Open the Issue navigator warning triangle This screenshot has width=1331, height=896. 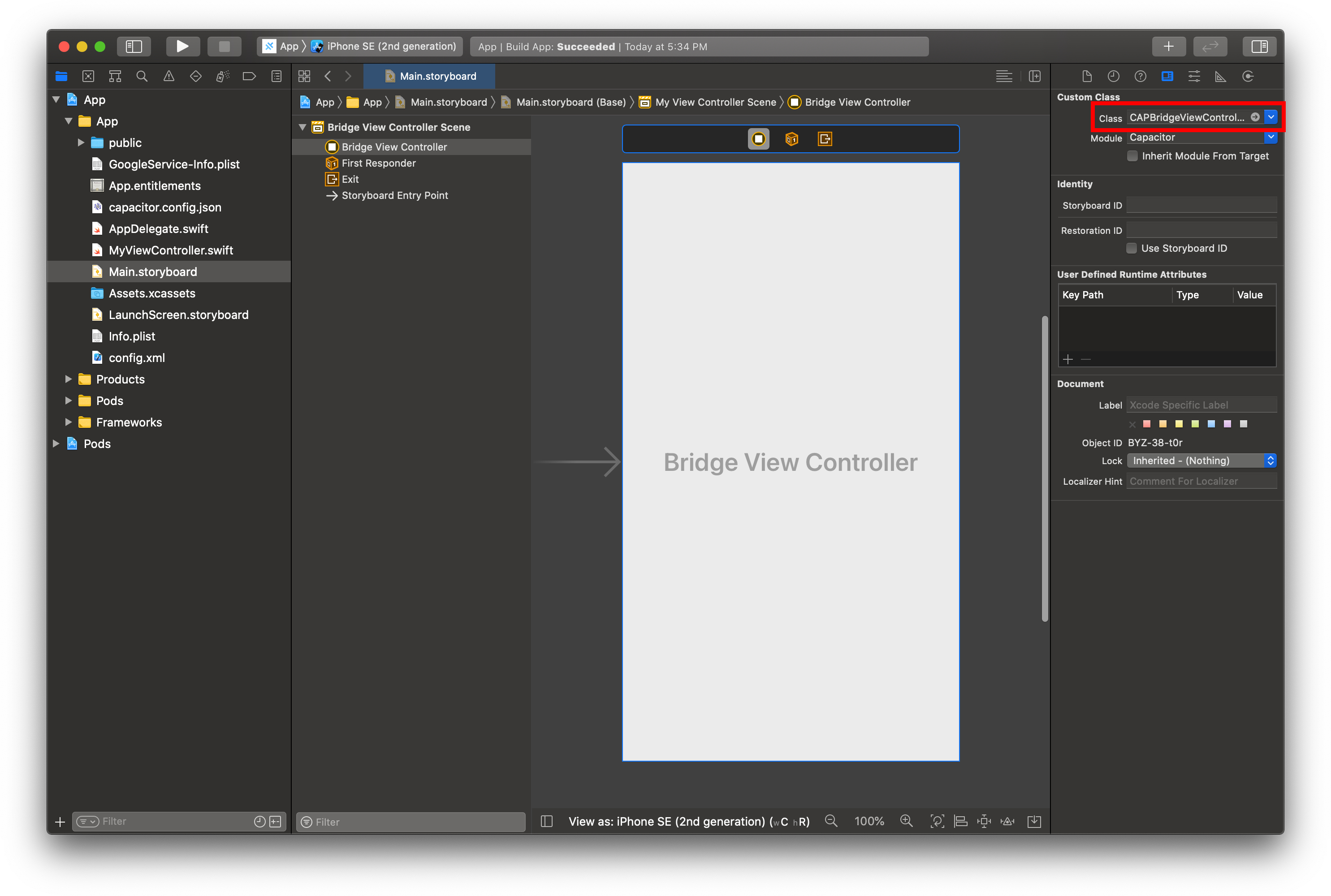[169, 76]
